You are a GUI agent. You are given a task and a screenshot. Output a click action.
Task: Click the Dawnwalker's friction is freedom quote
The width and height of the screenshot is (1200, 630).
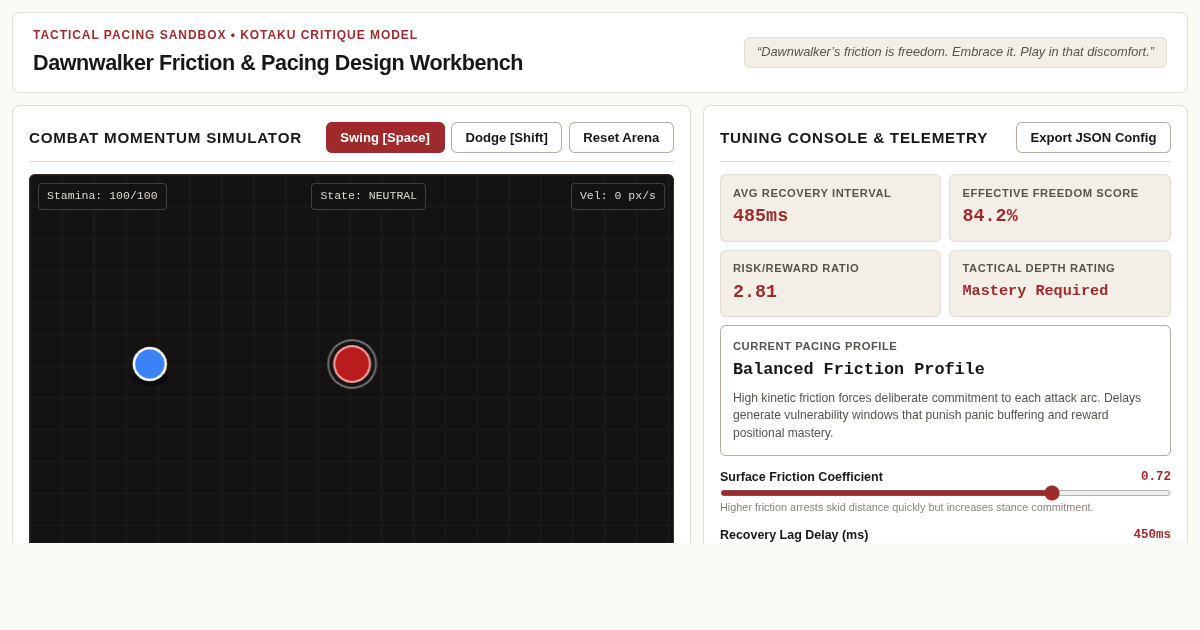pyautogui.click(x=955, y=52)
